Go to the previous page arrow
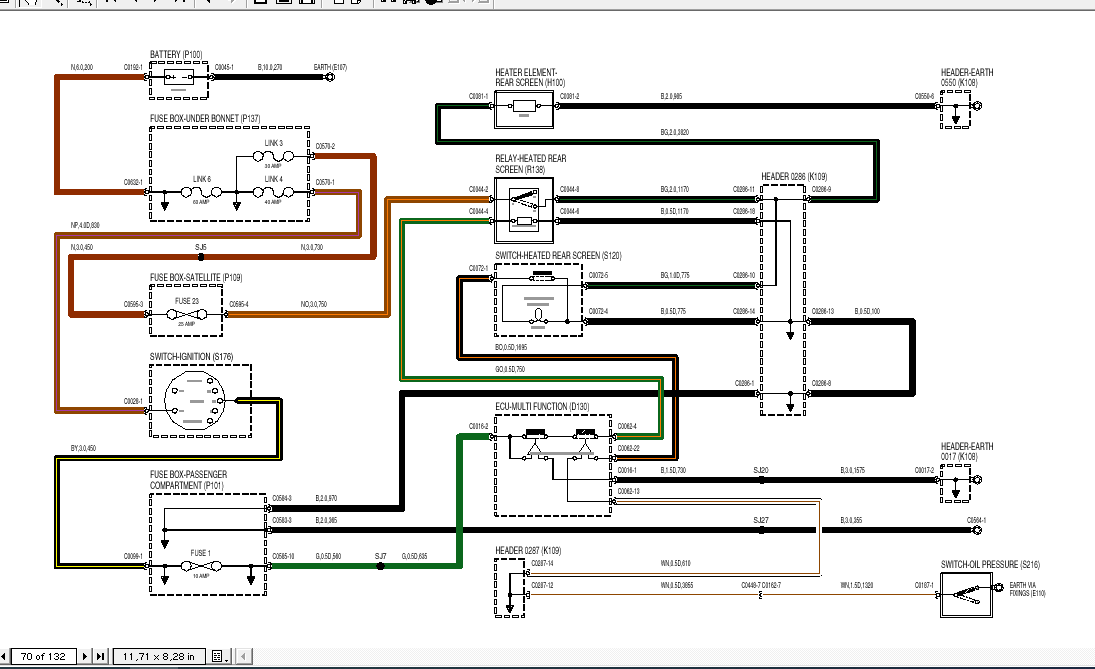Image resolution: width=1095 pixels, height=669 pixels. coord(4,656)
